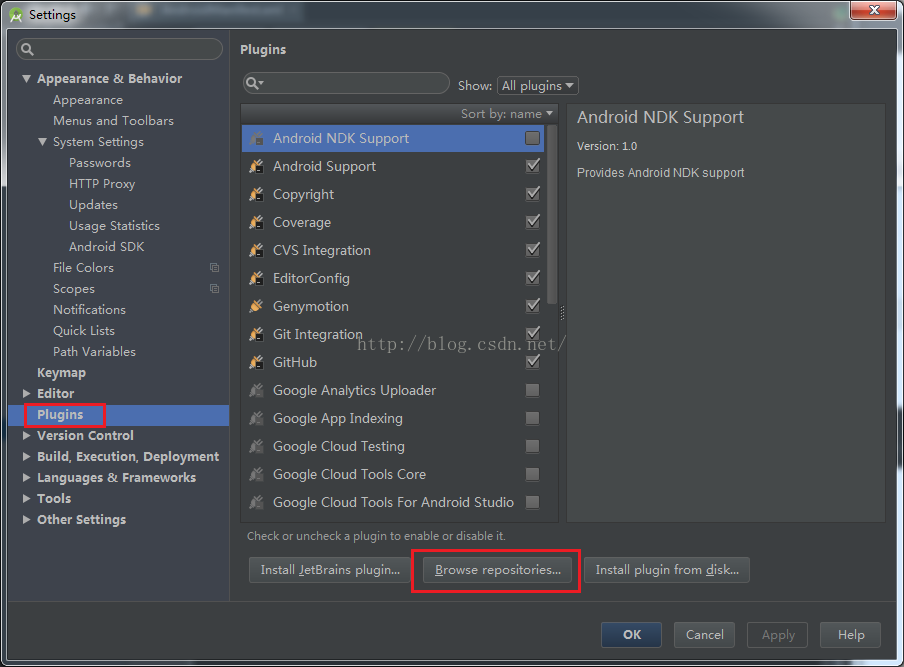Click Install JetBrains plugin button
904x667 pixels.
330,570
